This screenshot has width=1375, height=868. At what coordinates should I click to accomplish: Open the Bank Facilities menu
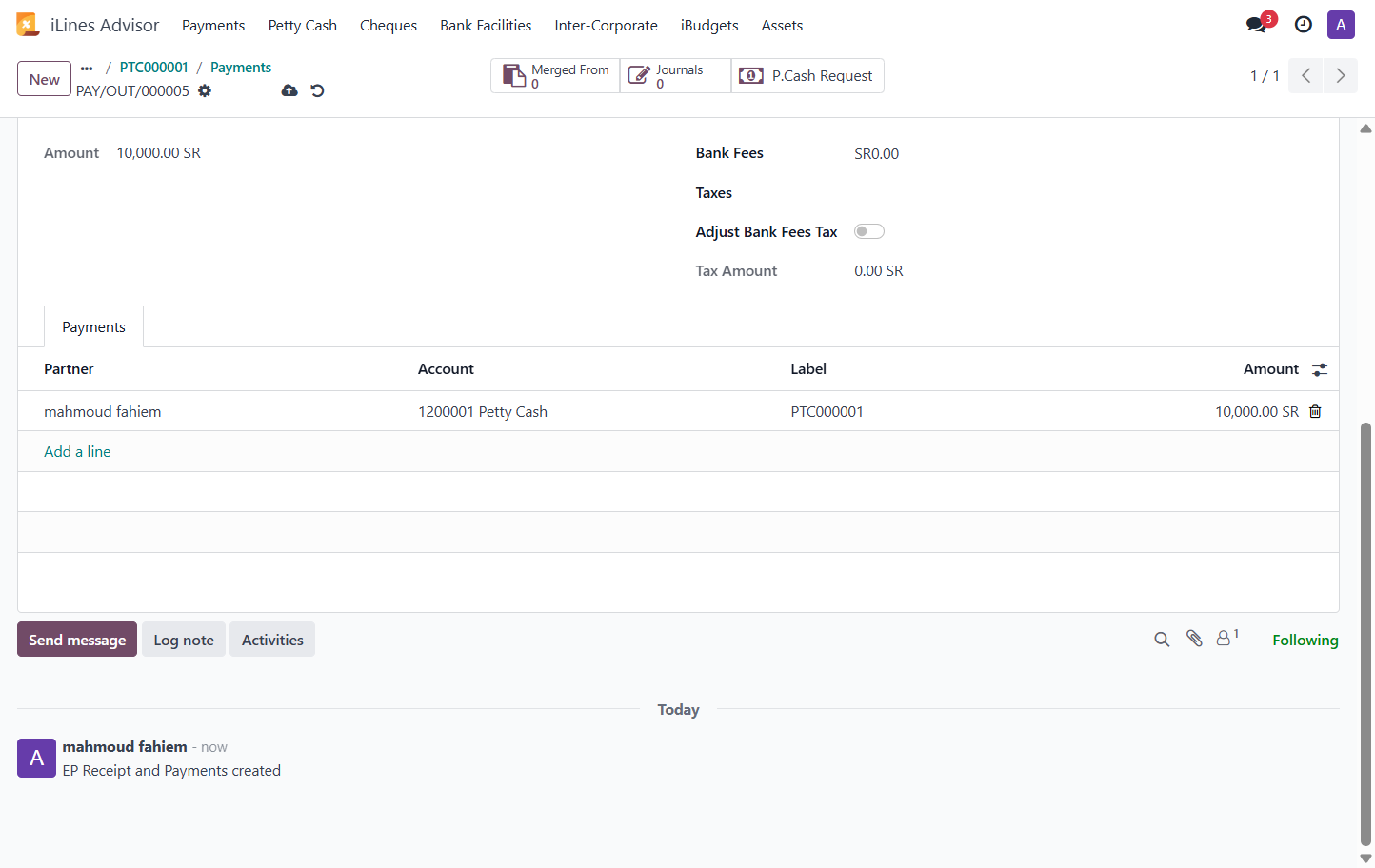(x=486, y=26)
